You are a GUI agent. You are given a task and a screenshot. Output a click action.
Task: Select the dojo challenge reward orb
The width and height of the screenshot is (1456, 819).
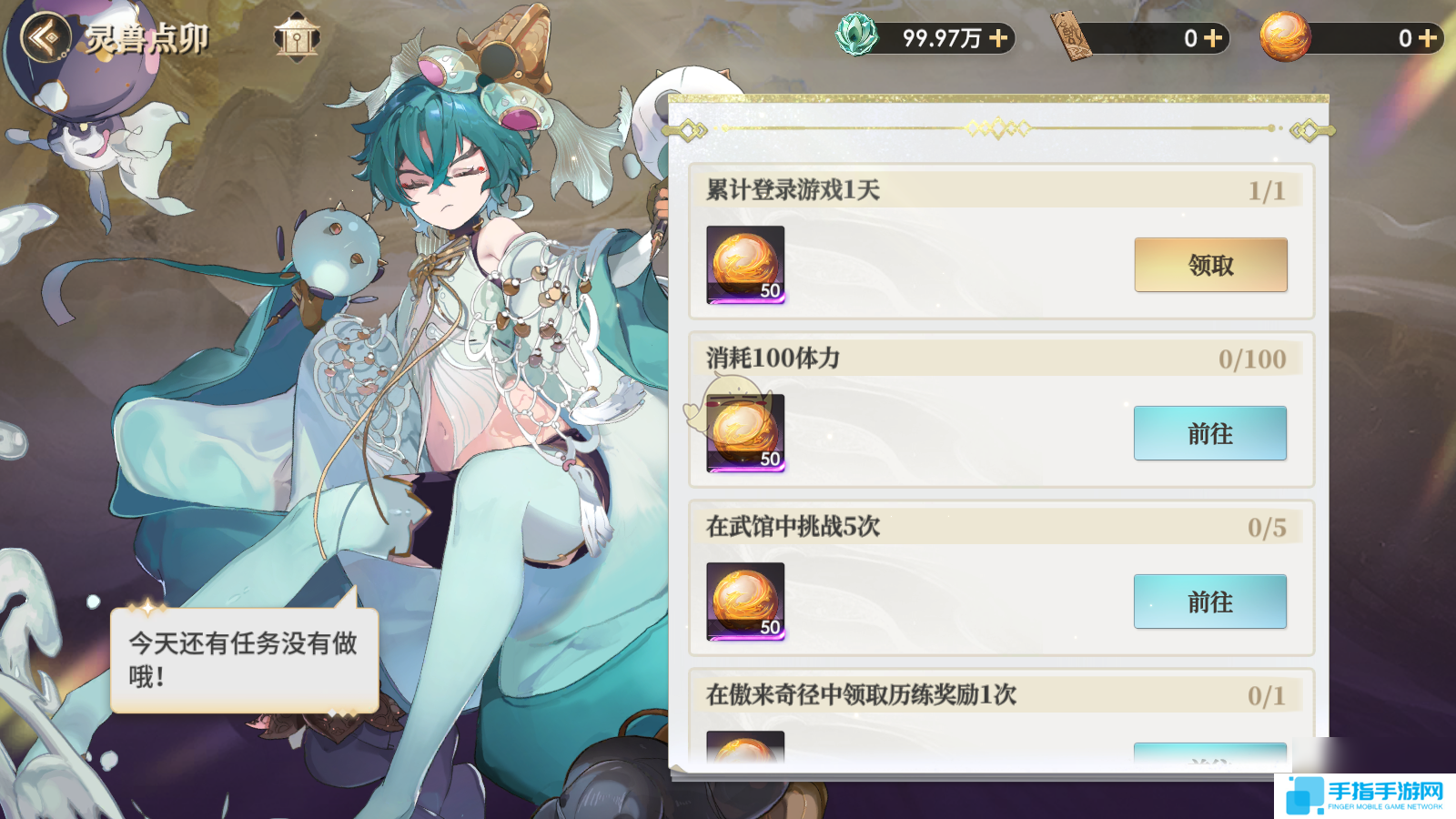pos(745,602)
